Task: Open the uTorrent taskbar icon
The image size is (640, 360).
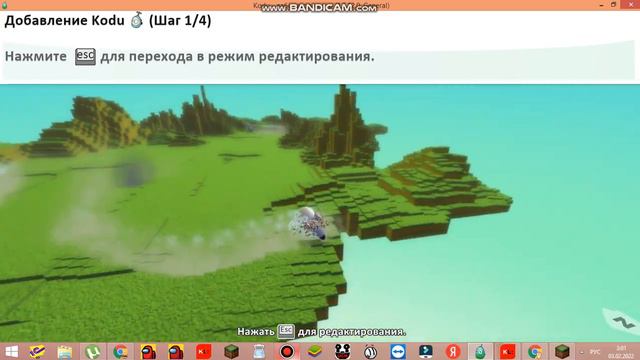Action: (x=93, y=351)
